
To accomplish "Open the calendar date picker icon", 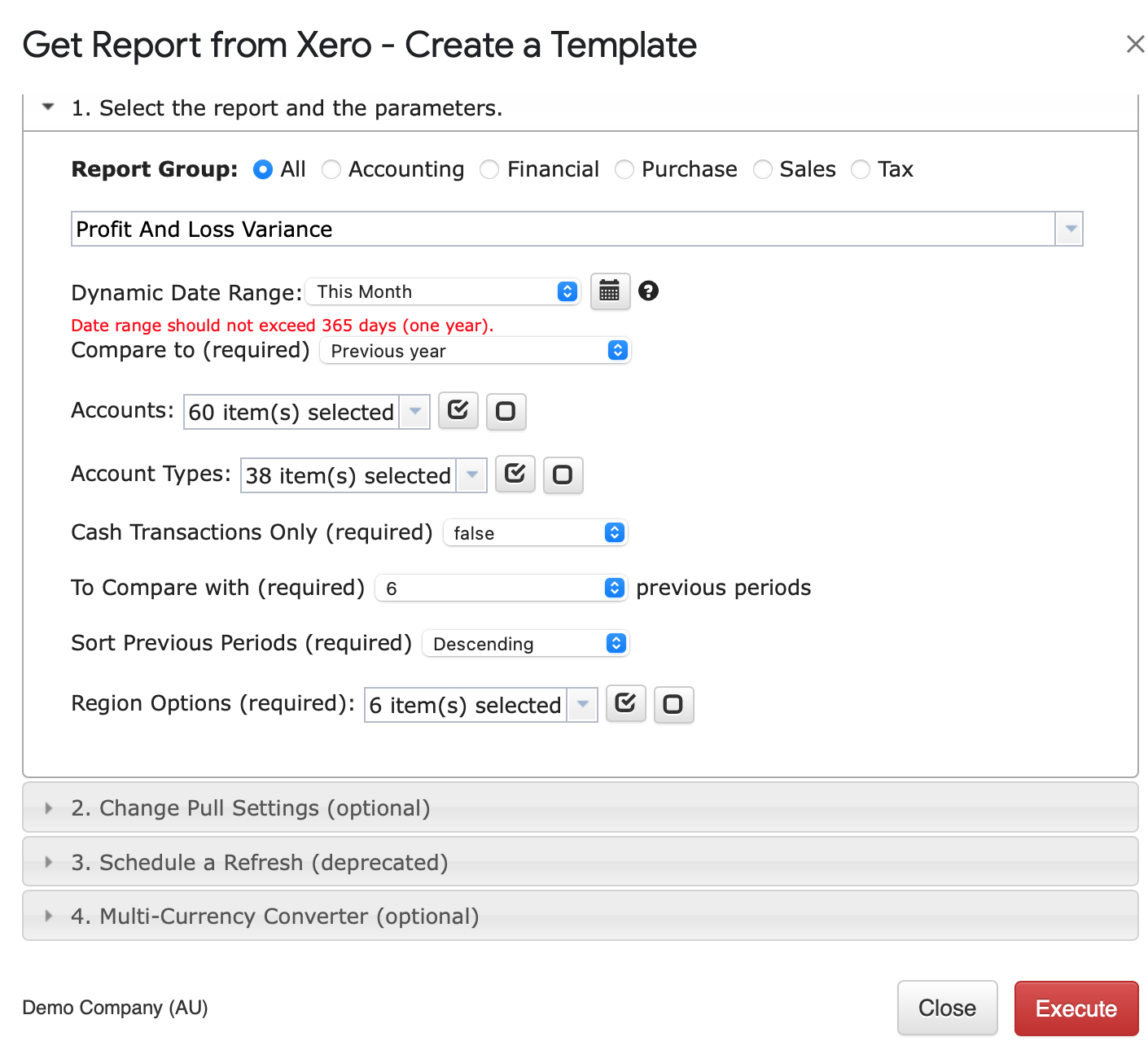I will [610, 291].
